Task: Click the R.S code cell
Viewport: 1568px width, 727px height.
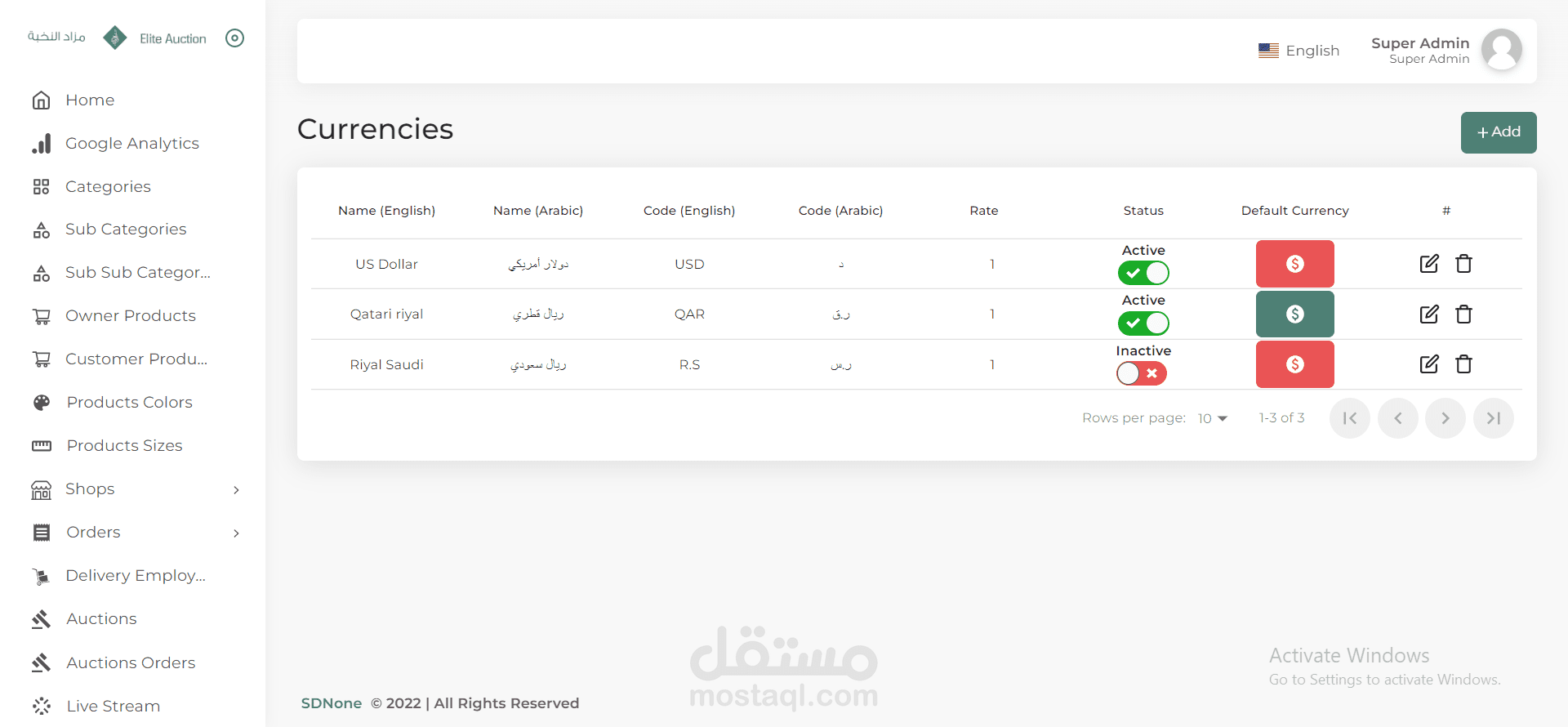Action: (689, 365)
